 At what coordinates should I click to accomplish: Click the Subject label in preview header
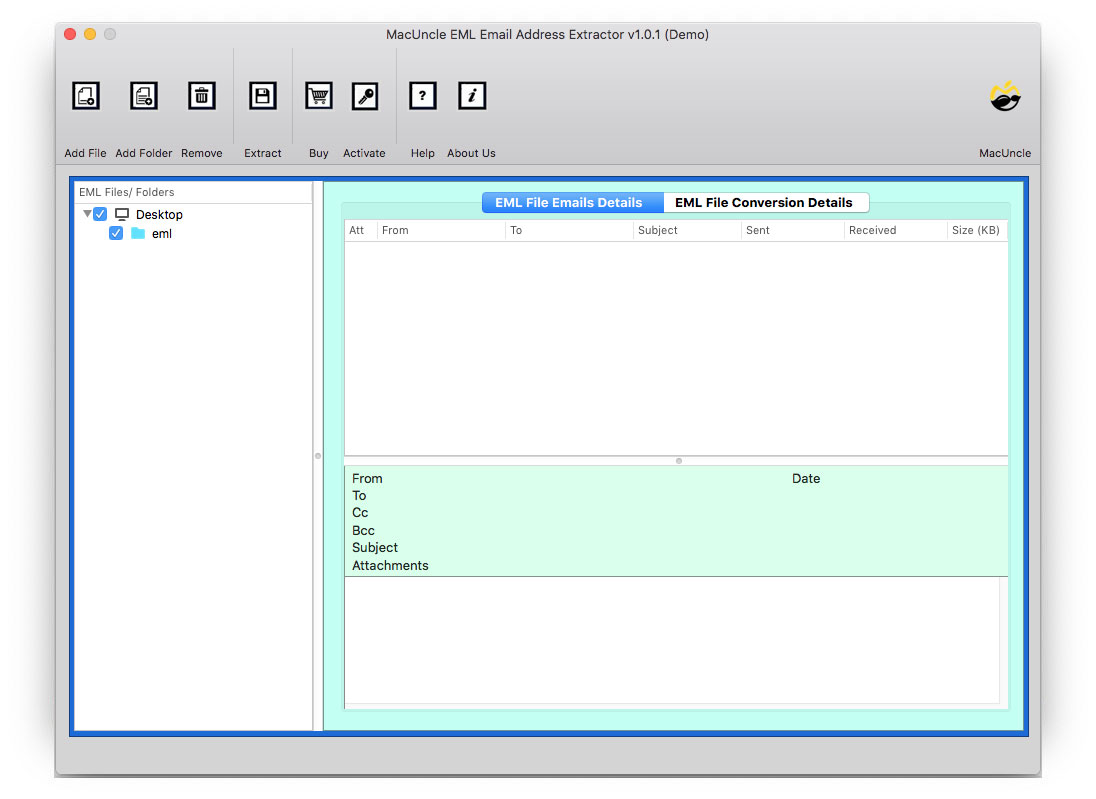(x=375, y=548)
